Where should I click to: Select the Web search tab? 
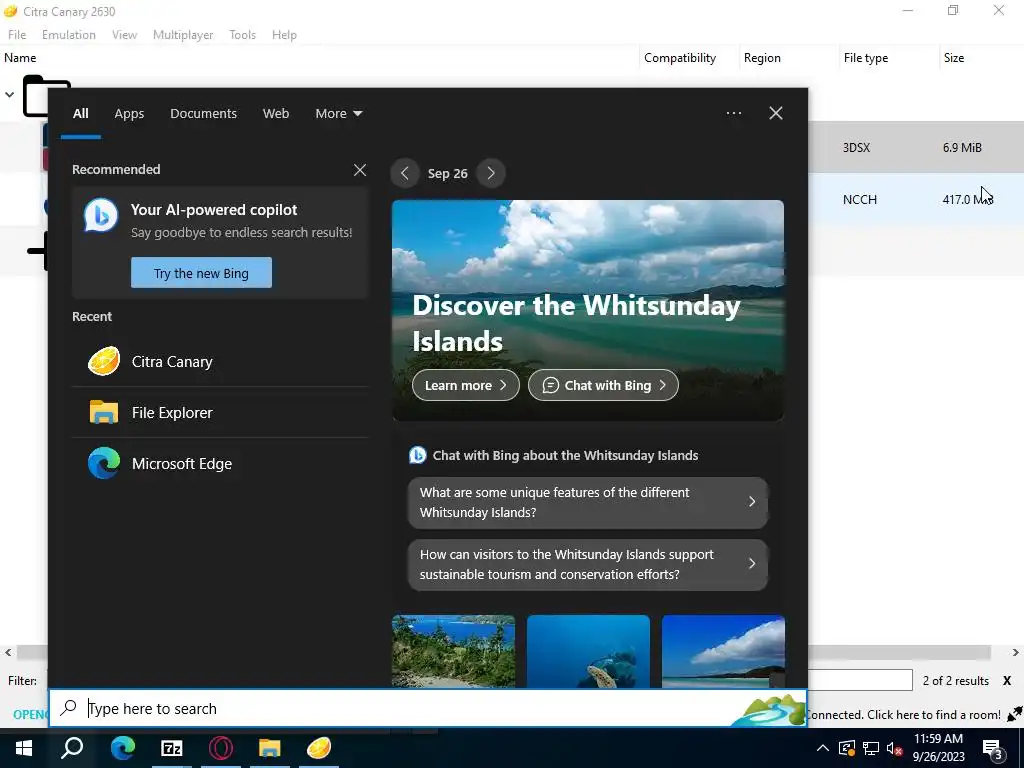click(x=276, y=114)
